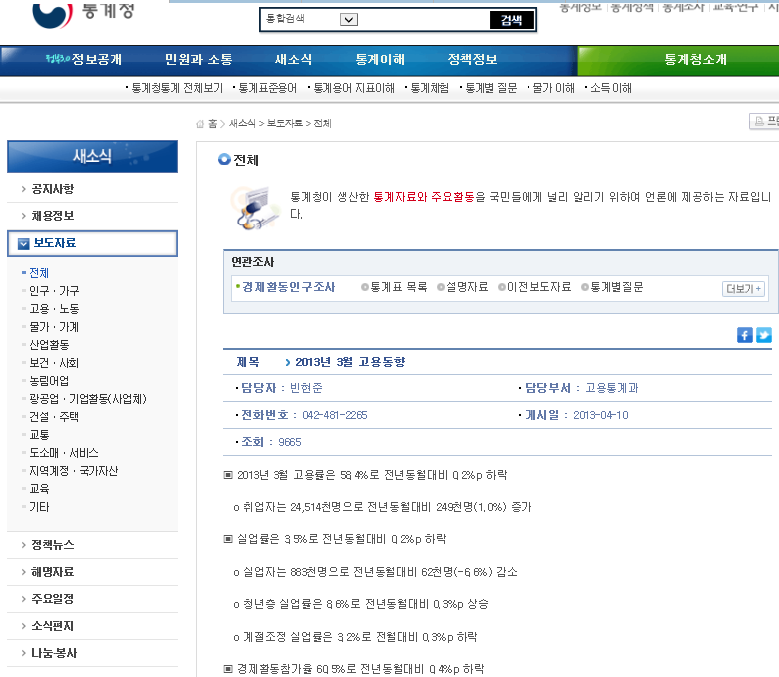Select 물가 · 가계 category in sidebar
779x677 pixels.
click(54, 327)
